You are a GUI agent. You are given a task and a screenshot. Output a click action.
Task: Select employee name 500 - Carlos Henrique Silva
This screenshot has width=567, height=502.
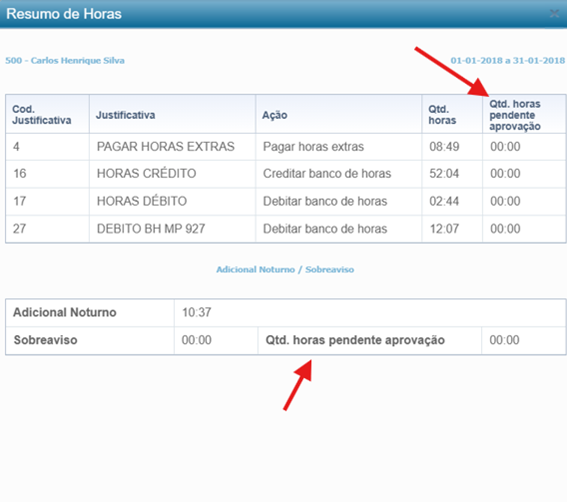click(x=65, y=60)
